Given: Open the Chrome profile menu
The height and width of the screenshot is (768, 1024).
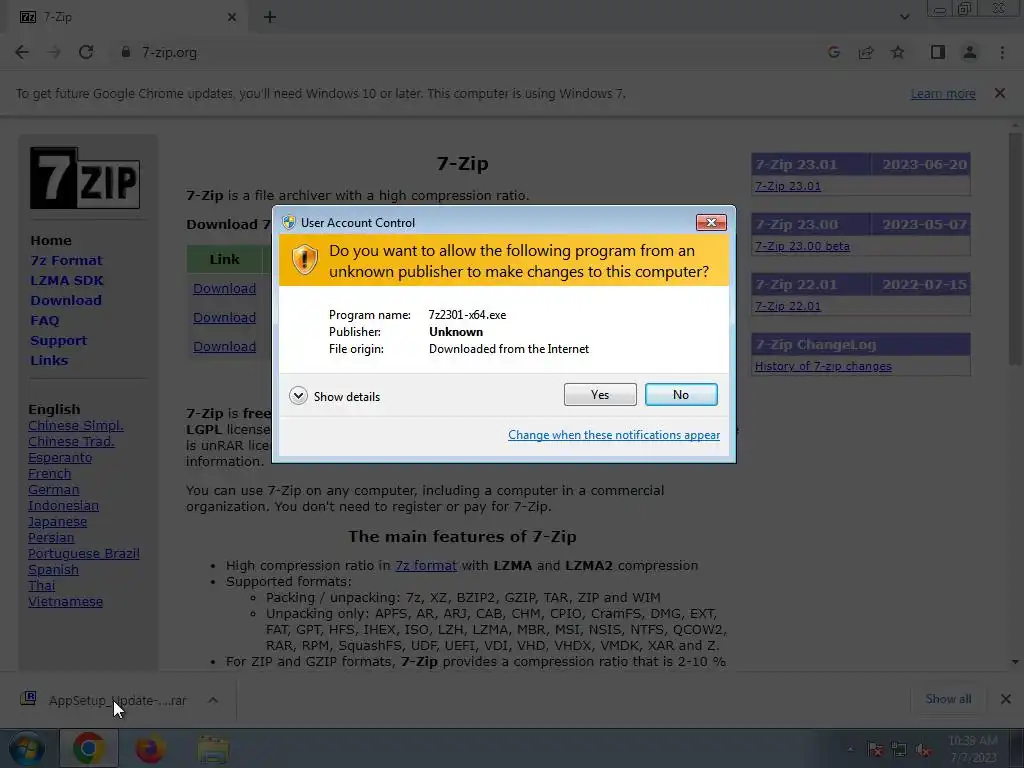Looking at the screenshot, I should coord(970,52).
